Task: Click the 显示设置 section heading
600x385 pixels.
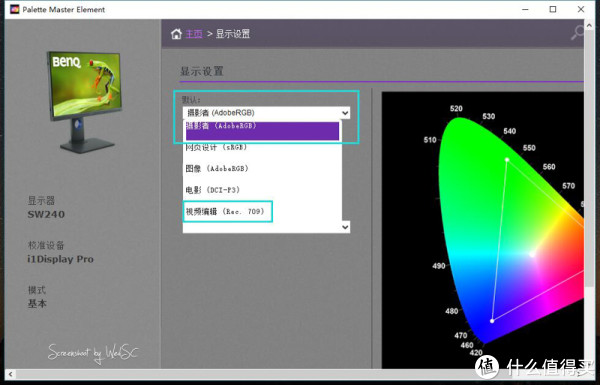Action: tap(202, 71)
